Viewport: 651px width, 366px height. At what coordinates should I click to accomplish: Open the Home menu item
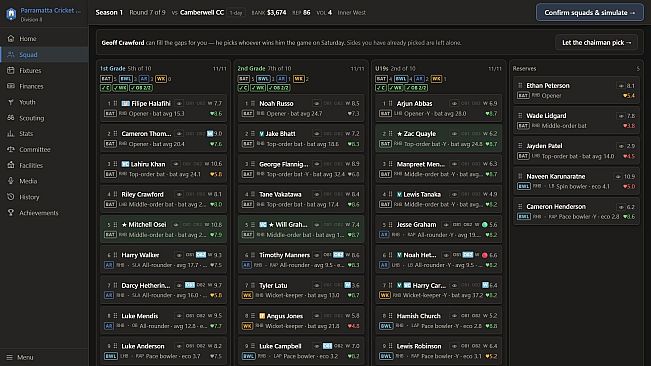pyautogui.click(x=44, y=39)
